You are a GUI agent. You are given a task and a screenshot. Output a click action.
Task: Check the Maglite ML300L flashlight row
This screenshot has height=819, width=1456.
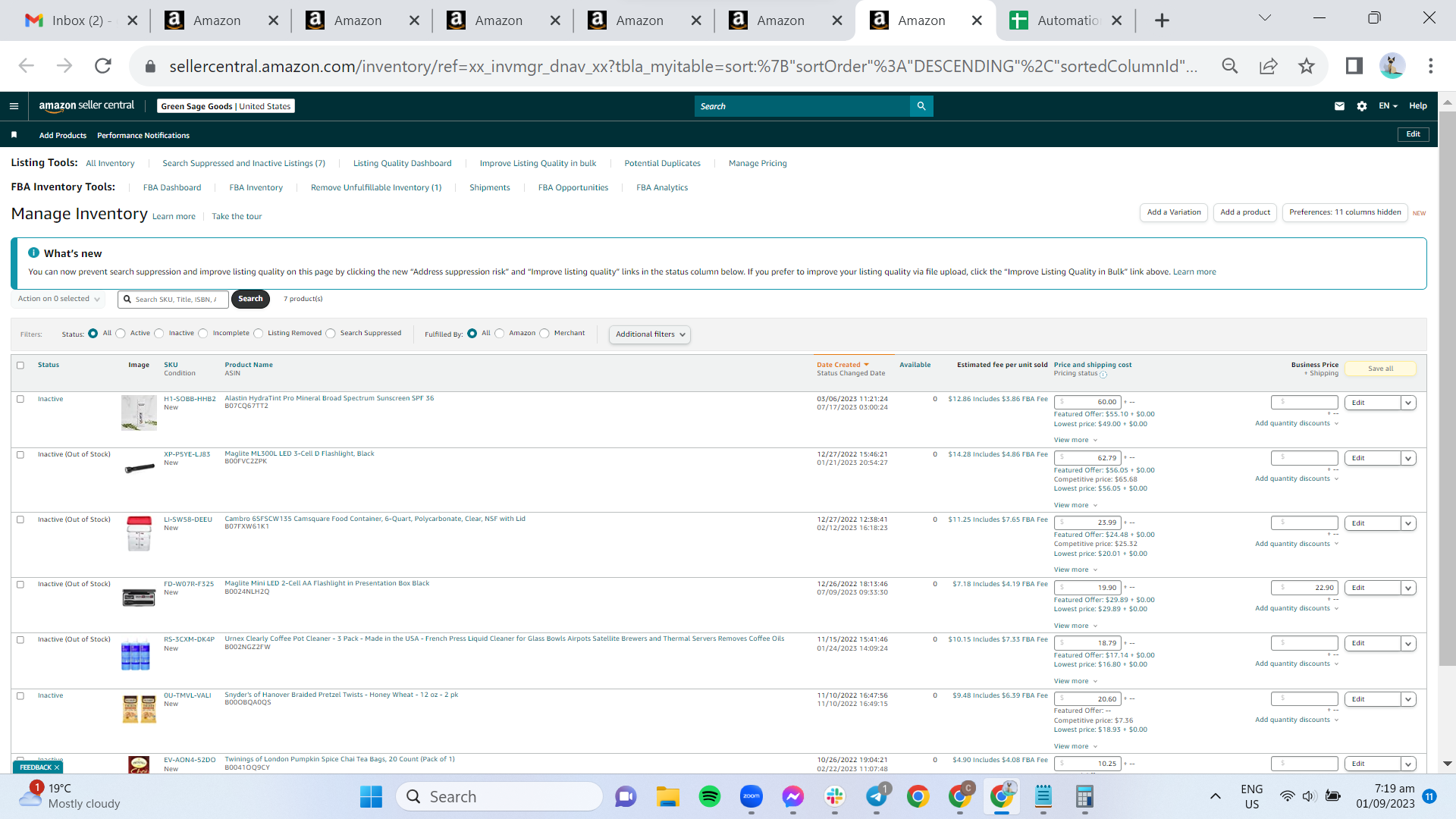(20, 455)
